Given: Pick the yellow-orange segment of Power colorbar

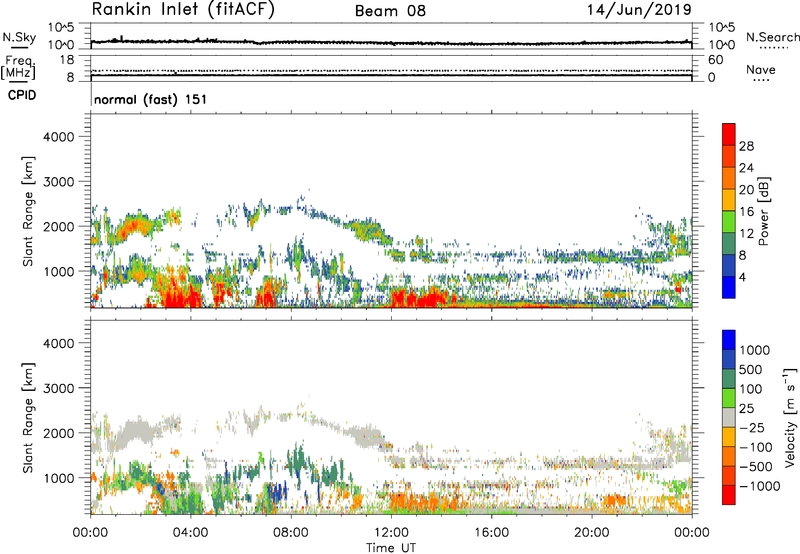Looking at the screenshot, I should (729, 200).
